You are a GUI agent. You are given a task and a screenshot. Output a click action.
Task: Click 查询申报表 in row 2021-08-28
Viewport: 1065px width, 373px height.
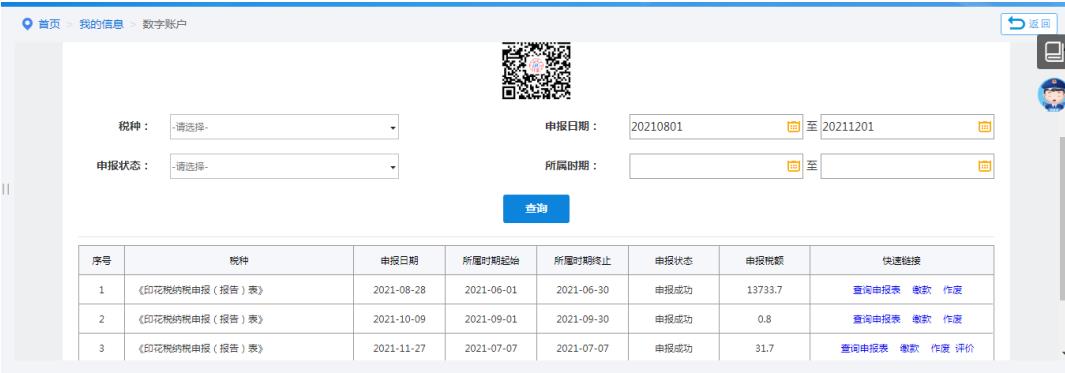[876, 290]
